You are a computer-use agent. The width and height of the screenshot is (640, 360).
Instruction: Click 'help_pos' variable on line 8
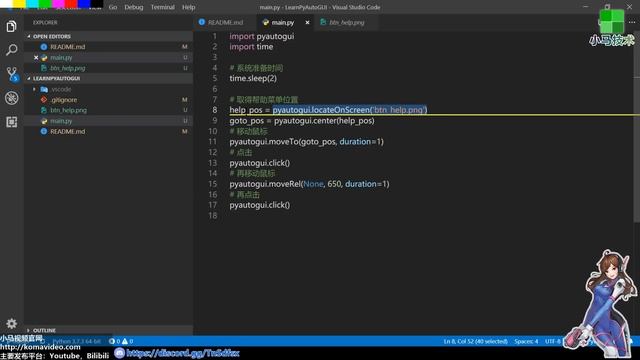(246, 110)
